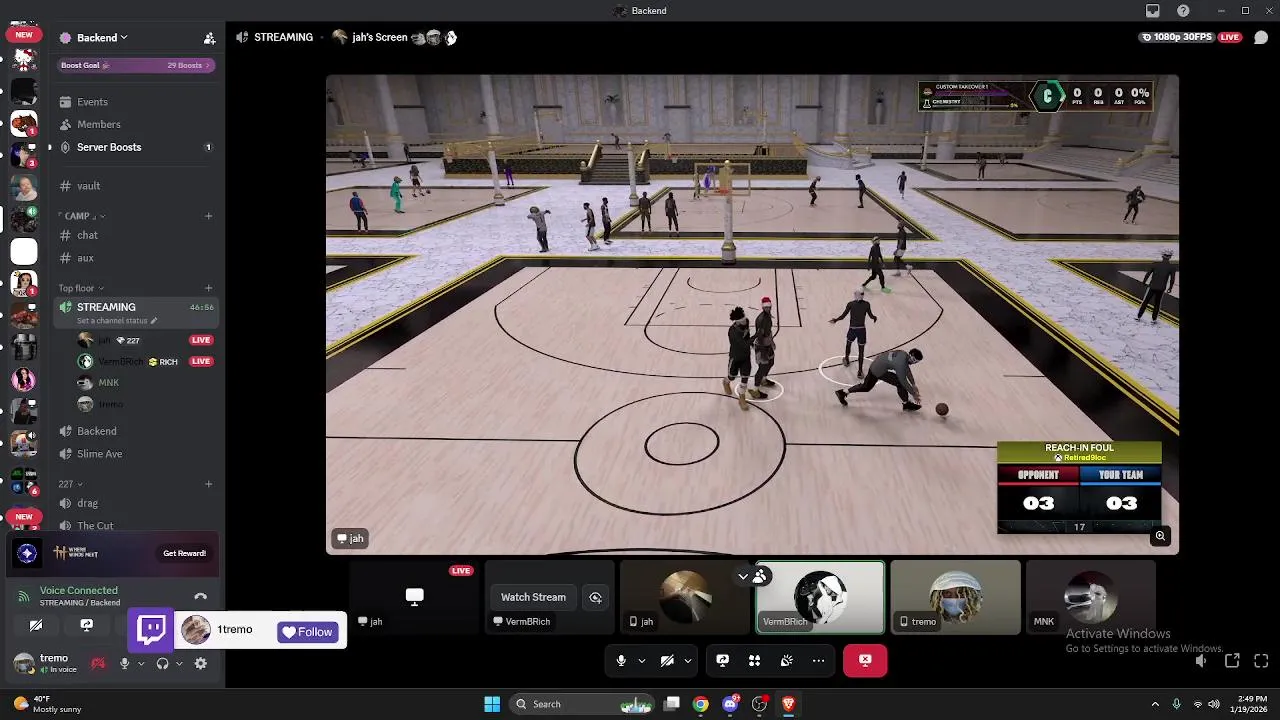Open input device options in user panel
This screenshot has height=720, width=1280.
click(x=141, y=663)
